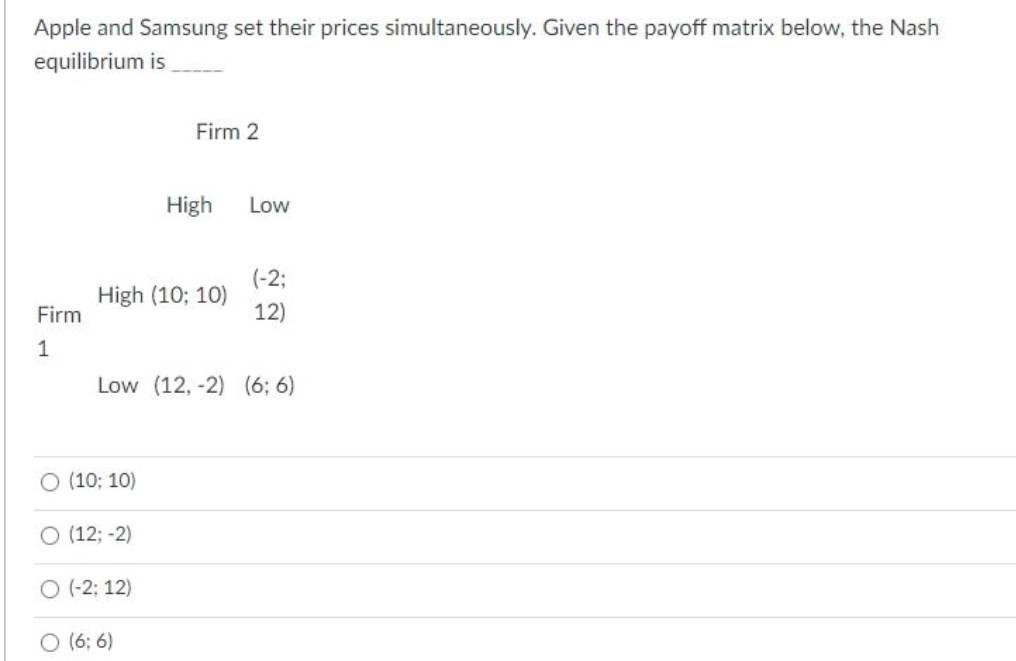This screenshot has height=661, width=1016.
Task: Click the Low column header under Firm 2
Action: point(270,204)
